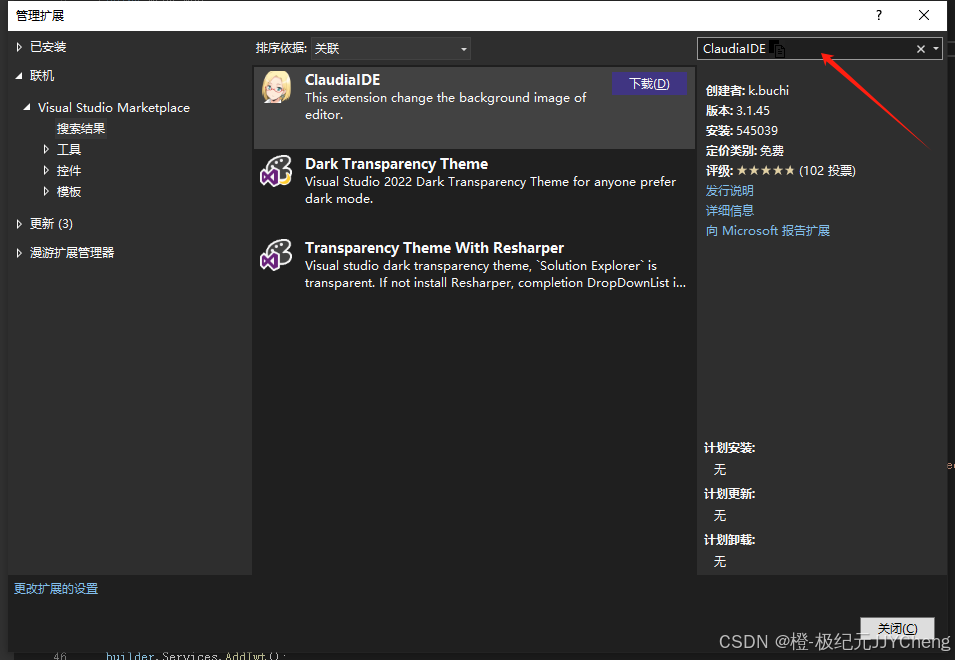This screenshot has height=660, width=955.
Task: Open the sort-by 关联 combo box
Action: click(x=390, y=49)
